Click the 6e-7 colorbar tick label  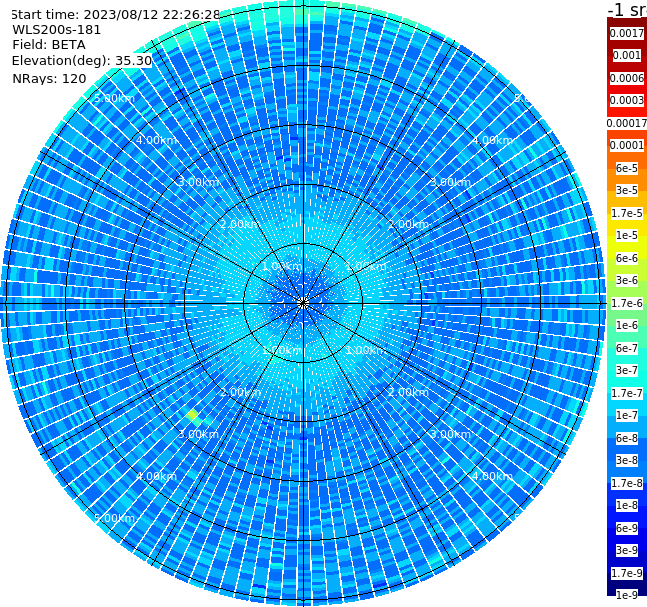(x=627, y=348)
